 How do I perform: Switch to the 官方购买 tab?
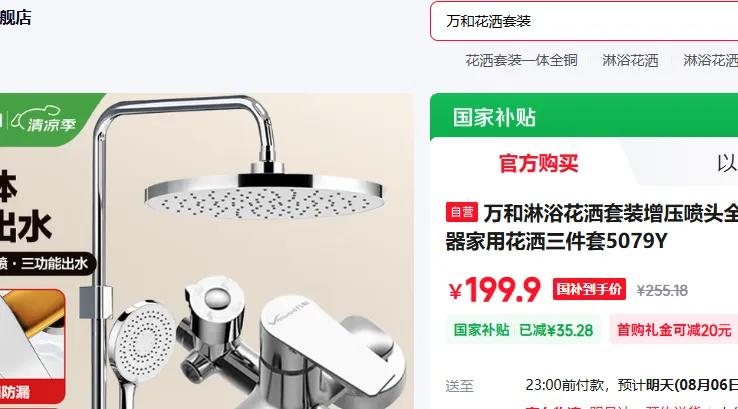tap(538, 164)
